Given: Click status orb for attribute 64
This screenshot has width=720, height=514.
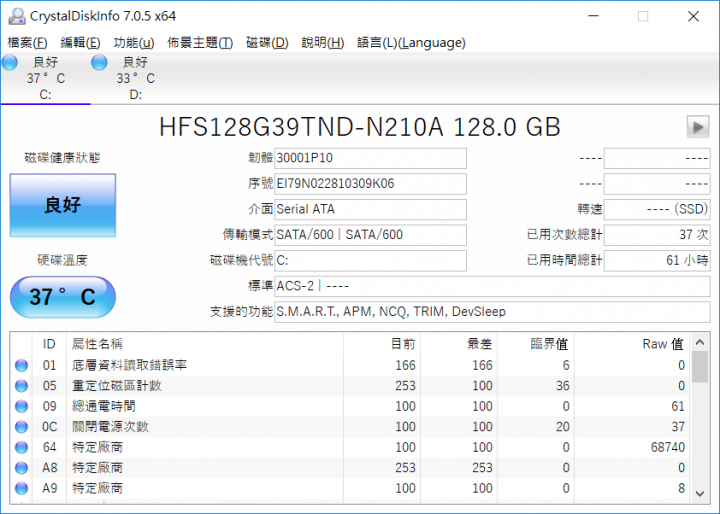Looking at the screenshot, I should point(21,447).
